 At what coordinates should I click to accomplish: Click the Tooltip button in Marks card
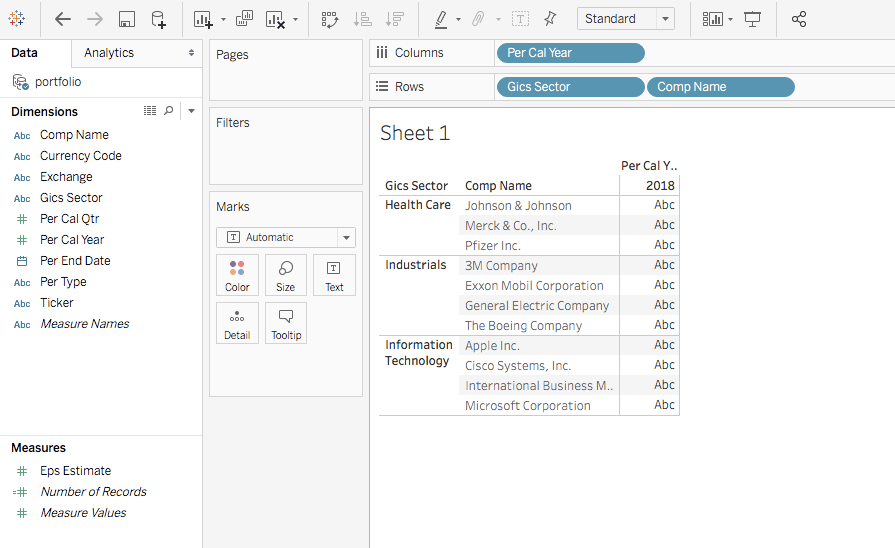tap(286, 323)
